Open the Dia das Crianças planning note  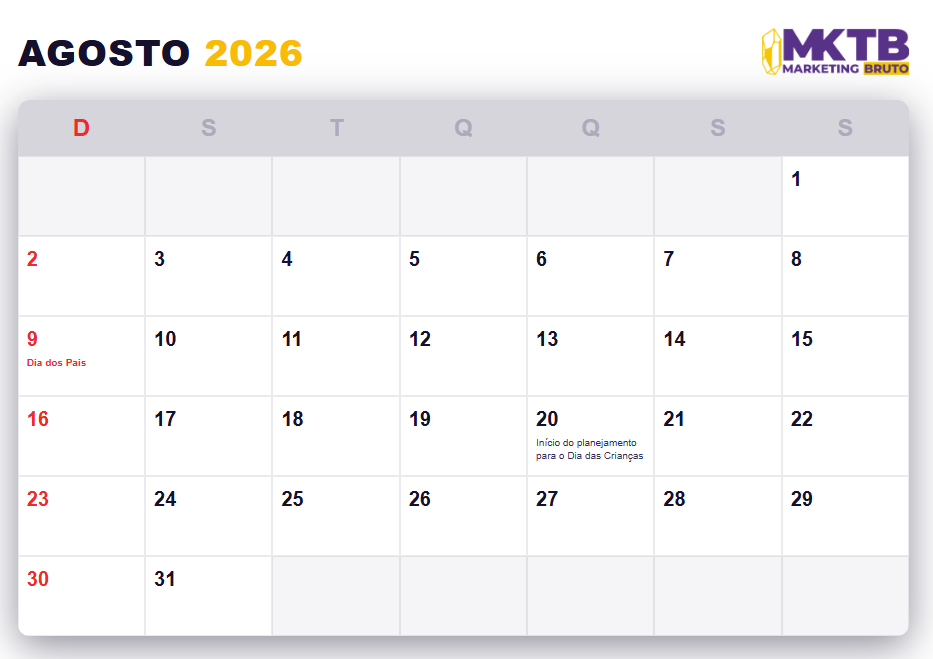[x=589, y=449]
